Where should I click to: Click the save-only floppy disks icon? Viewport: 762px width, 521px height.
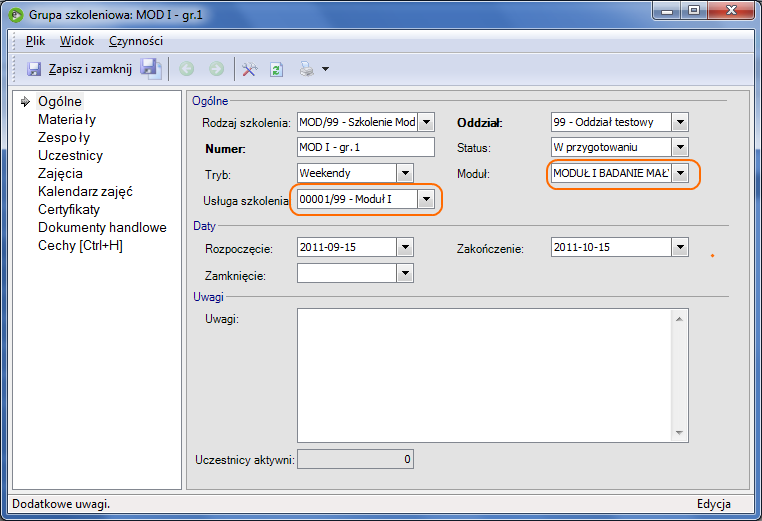151,69
